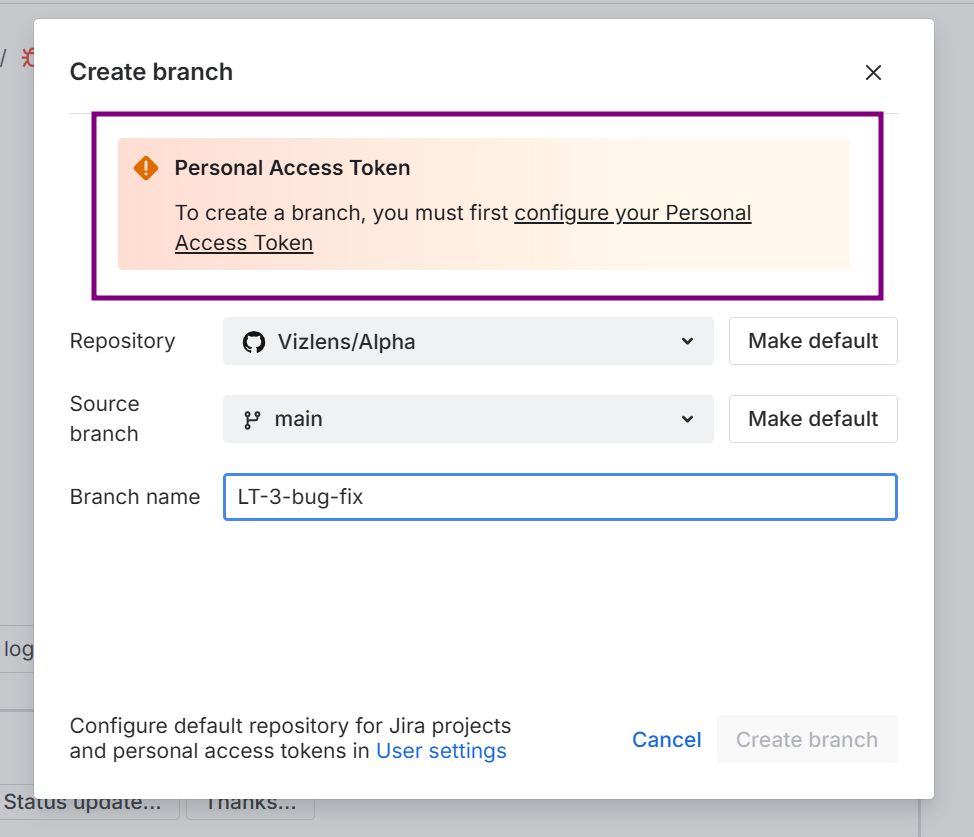This screenshot has width=974, height=837.
Task: Click the Create branch button
Action: click(x=806, y=740)
